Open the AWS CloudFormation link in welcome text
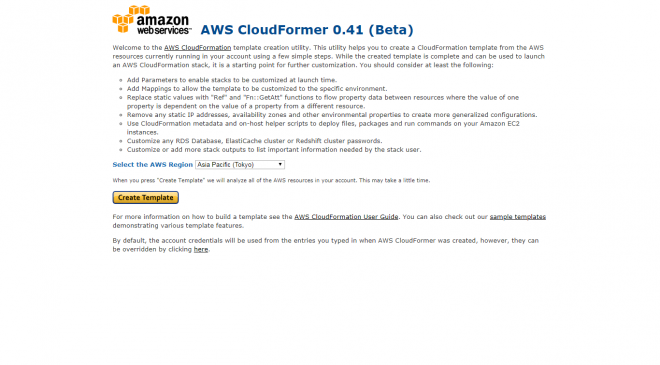This screenshot has width=660, height=365. [197, 48]
